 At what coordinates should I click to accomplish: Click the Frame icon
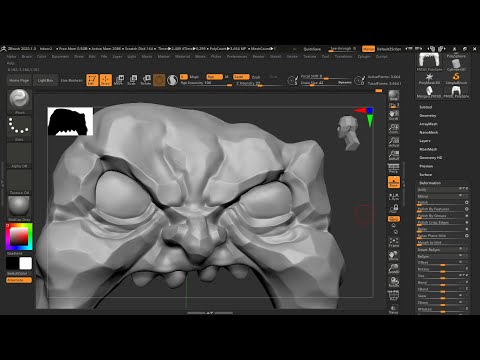click(x=394, y=243)
